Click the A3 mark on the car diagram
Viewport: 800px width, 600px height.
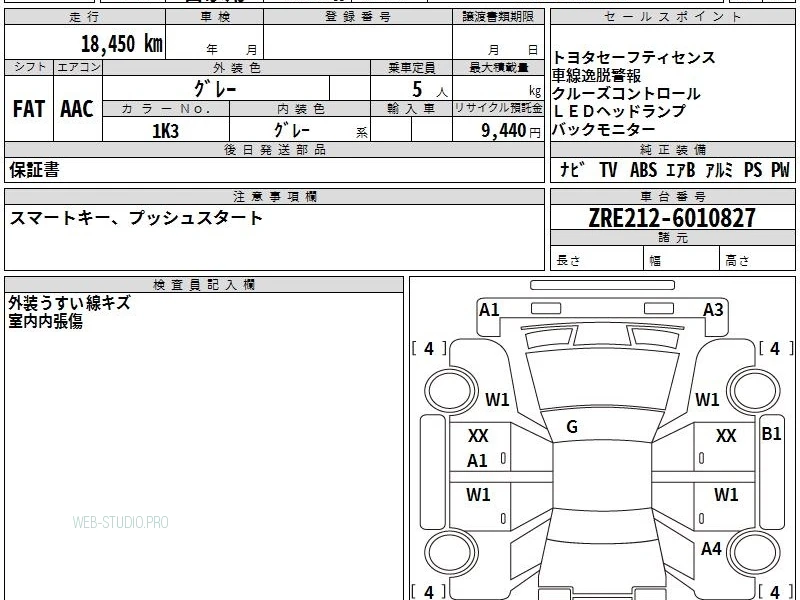click(x=713, y=310)
